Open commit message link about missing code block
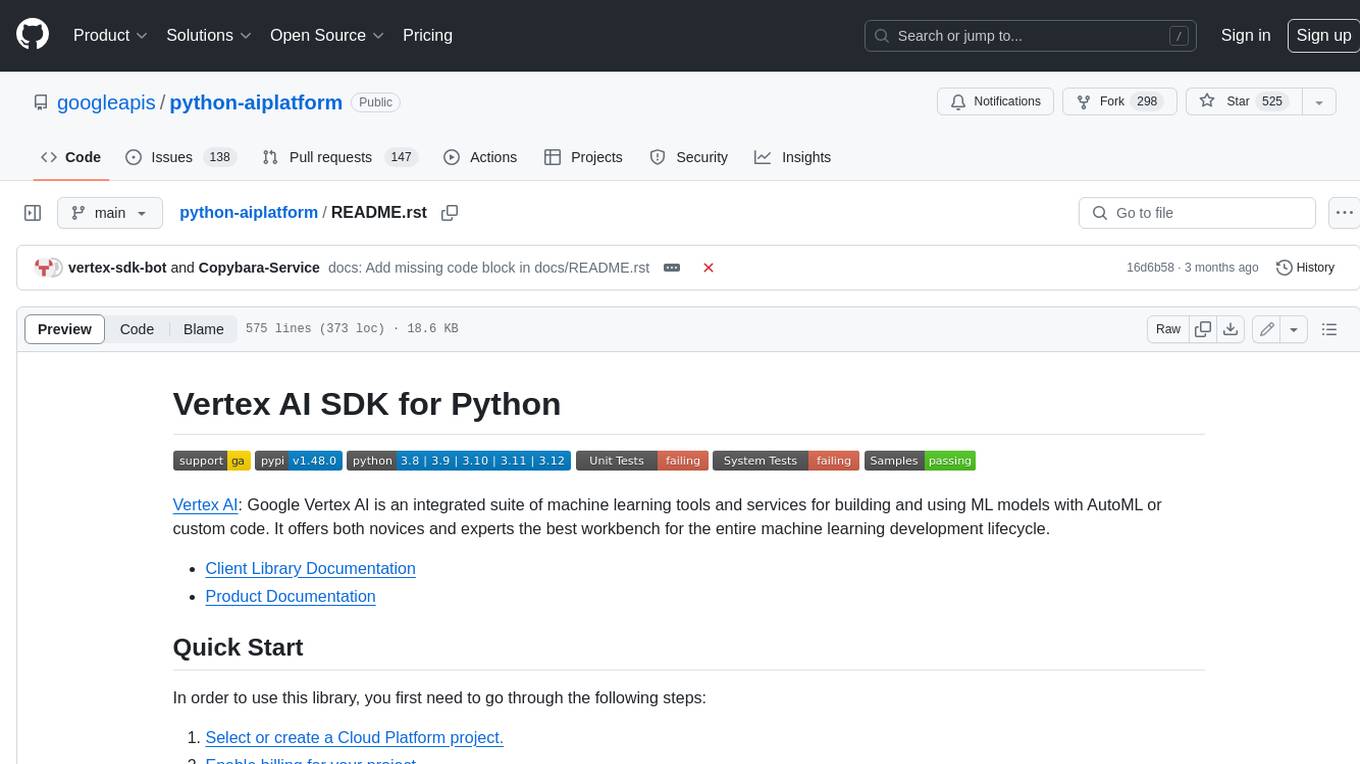 [489, 268]
